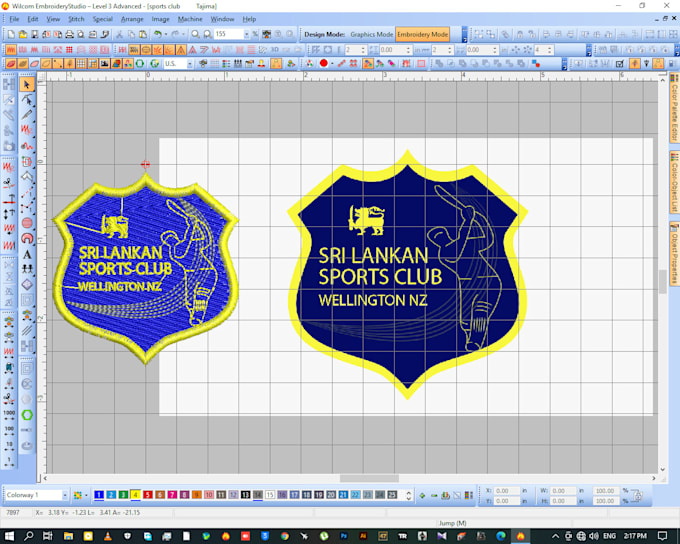Open the Color Palette Editor side panel

click(x=674, y=107)
